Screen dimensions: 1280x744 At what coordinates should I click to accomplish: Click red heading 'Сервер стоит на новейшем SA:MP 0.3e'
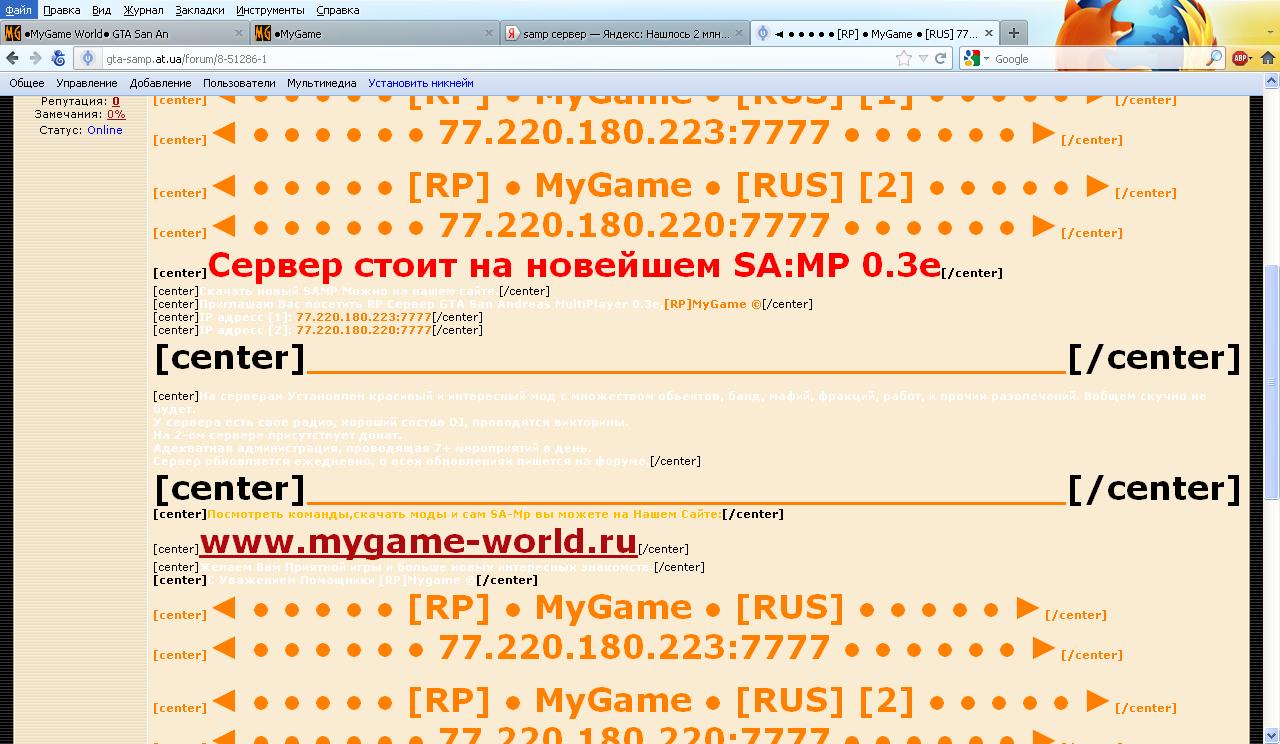(574, 265)
